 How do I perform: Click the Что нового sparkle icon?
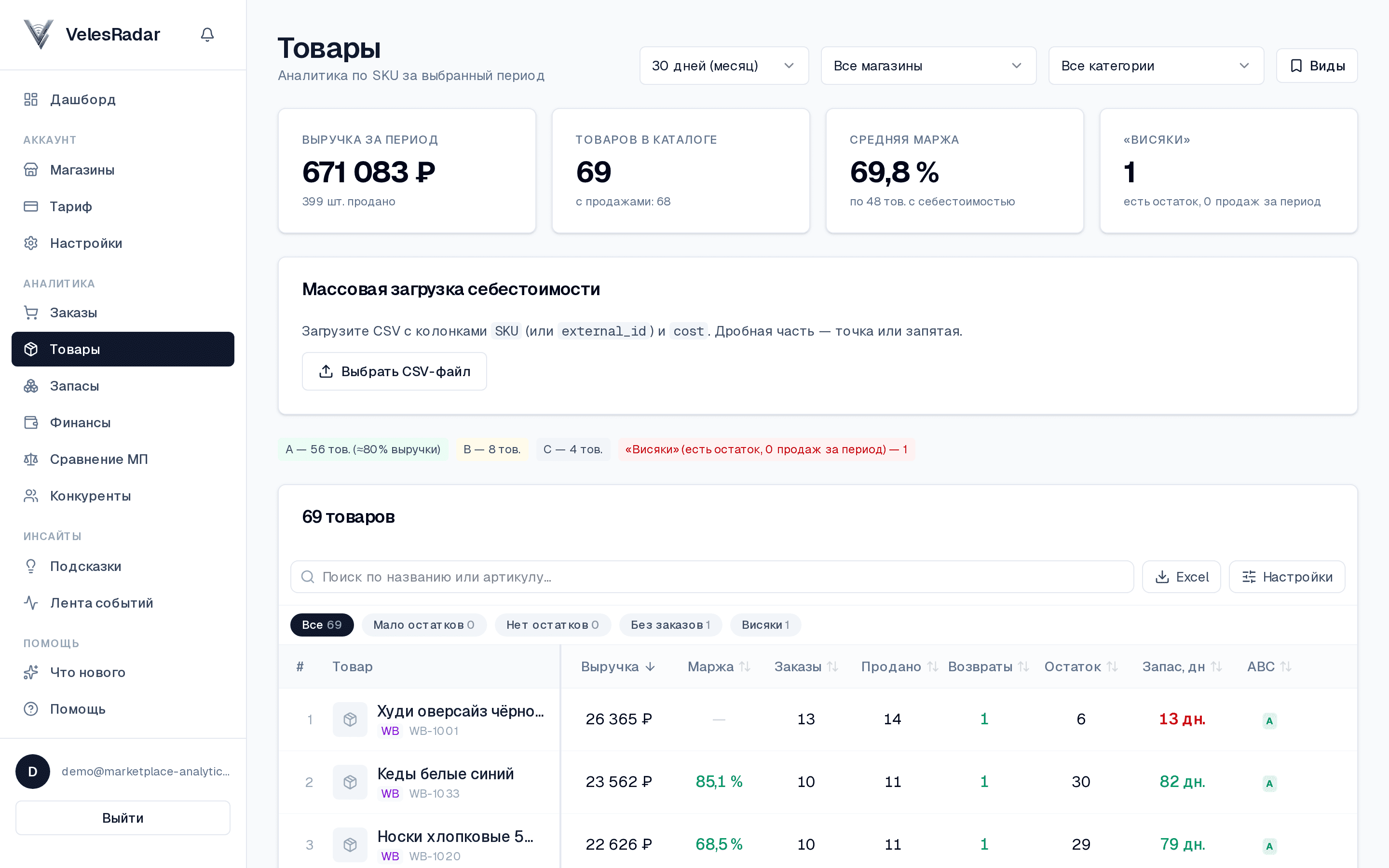pyautogui.click(x=31, y=672)
